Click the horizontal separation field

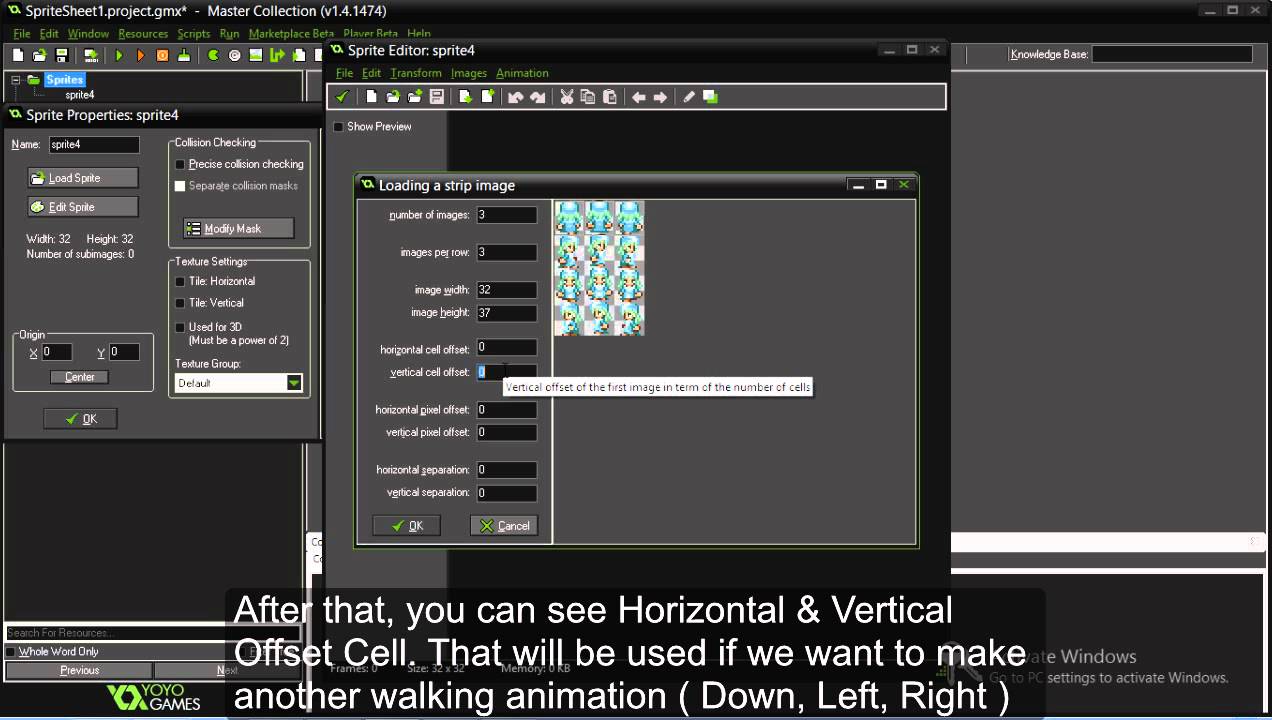[x=507, y=470]
